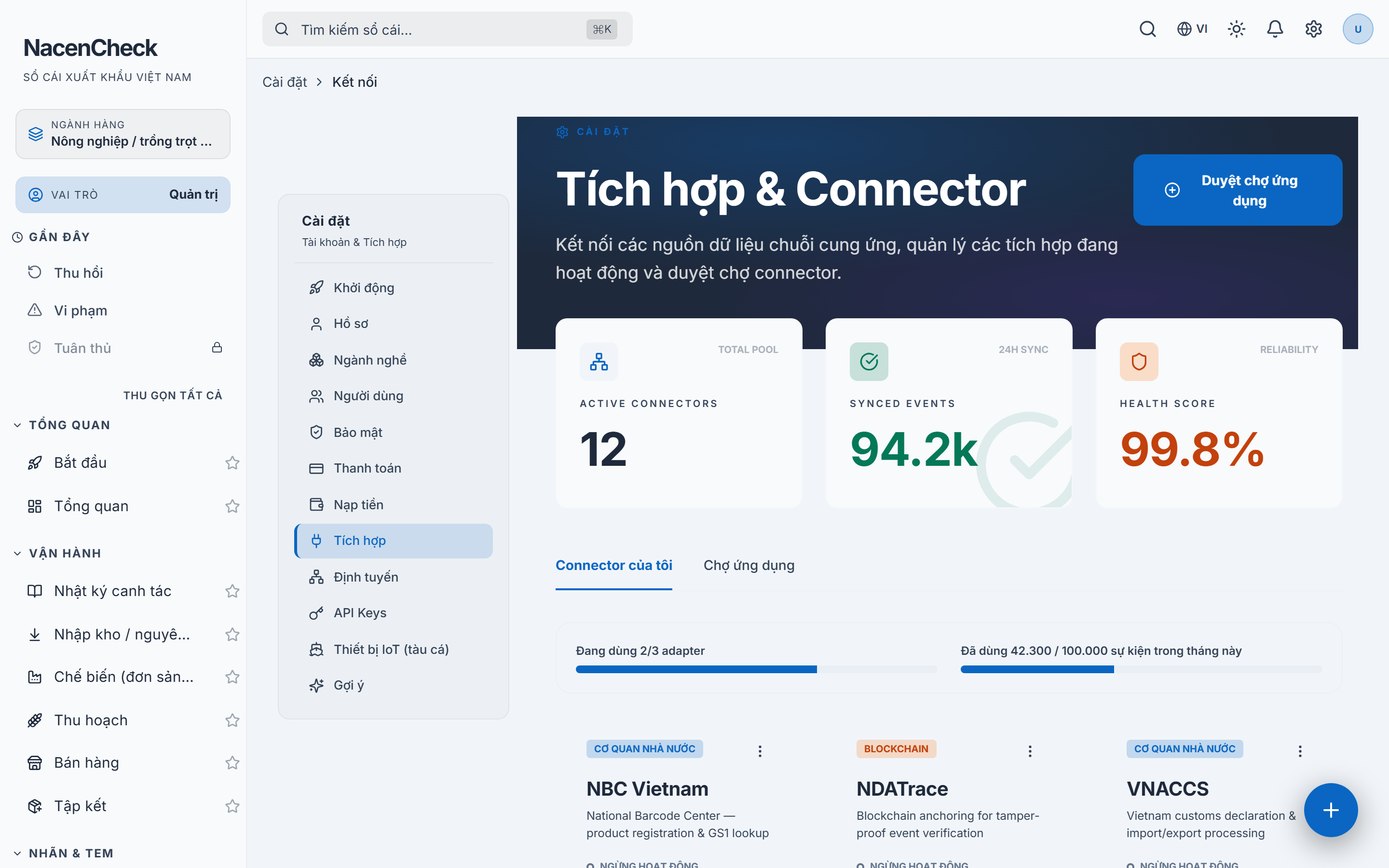Collapse the NHÃN & TEM section

pyautogui.click(x=63, y=853)
